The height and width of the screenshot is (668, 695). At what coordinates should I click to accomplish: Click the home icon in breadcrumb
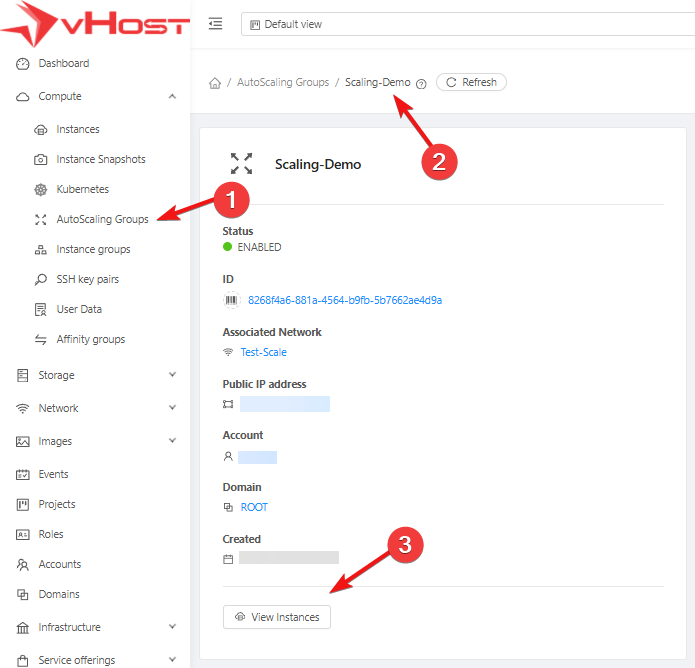point(214,83)
